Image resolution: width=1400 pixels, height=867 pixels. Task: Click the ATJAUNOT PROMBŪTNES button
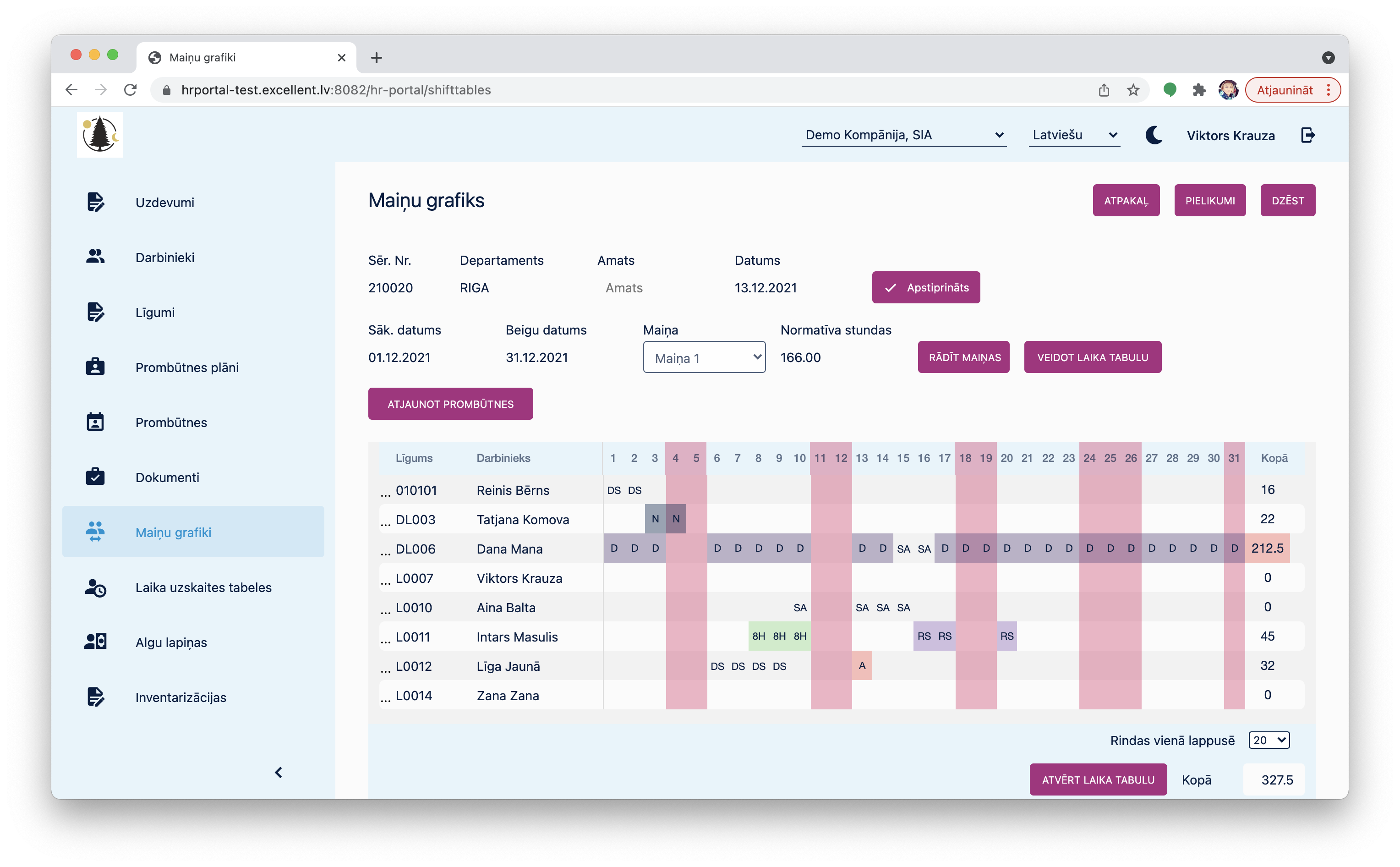pos(450,404)
